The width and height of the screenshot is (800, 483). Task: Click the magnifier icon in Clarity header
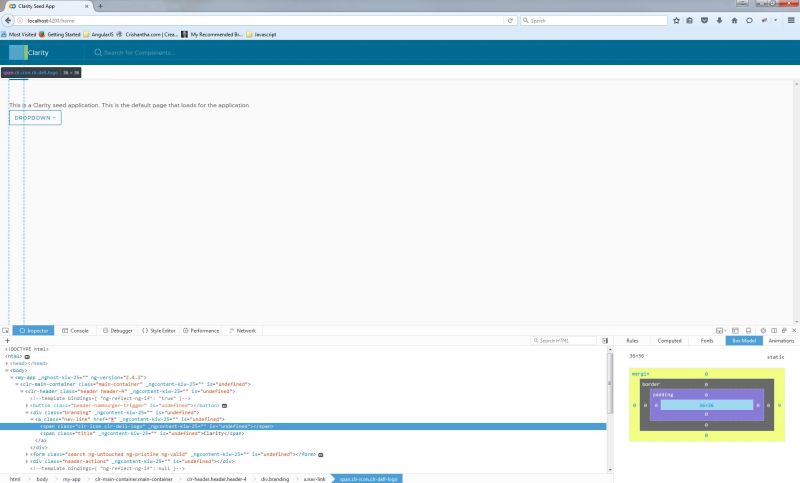(x=98, y=53)
